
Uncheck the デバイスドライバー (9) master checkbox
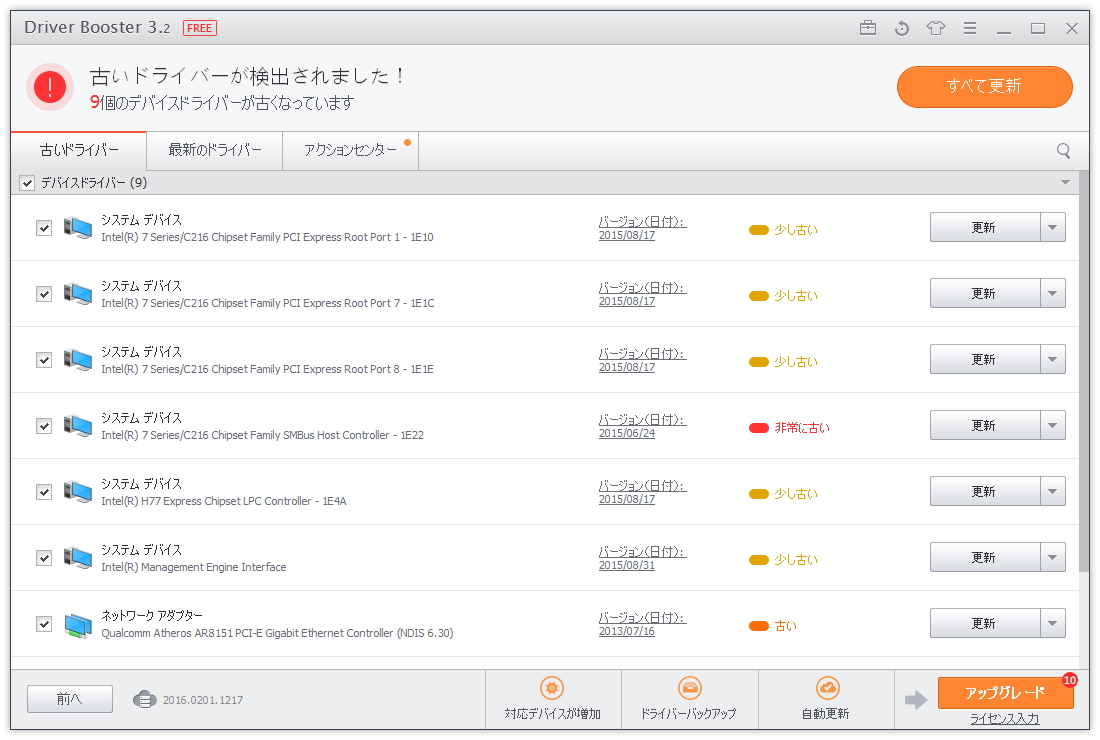point(26,183)
